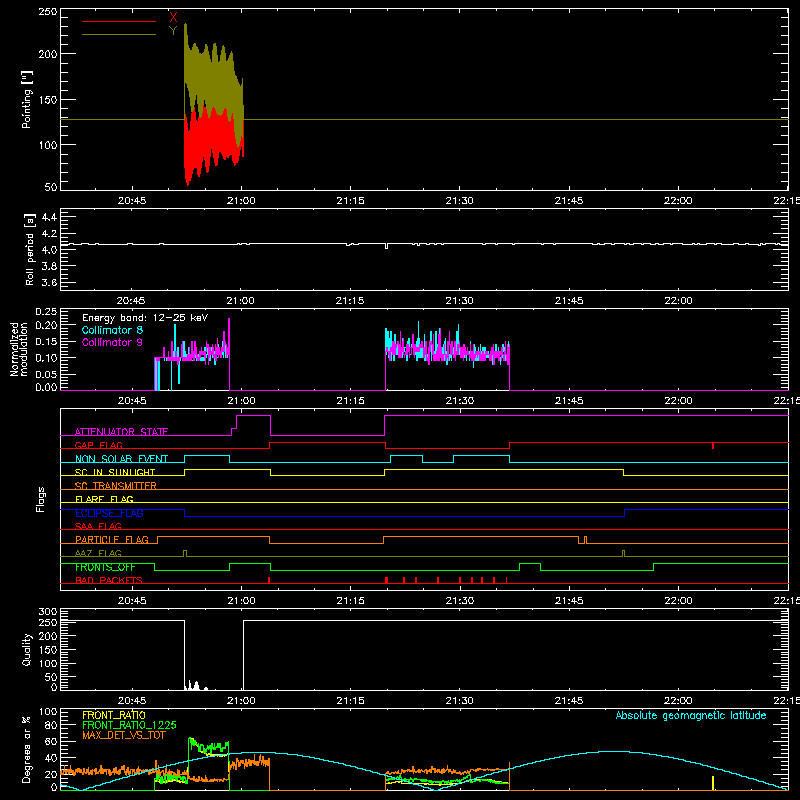Select the yellow FRONT_RATIO legend label

pos(114,715)
